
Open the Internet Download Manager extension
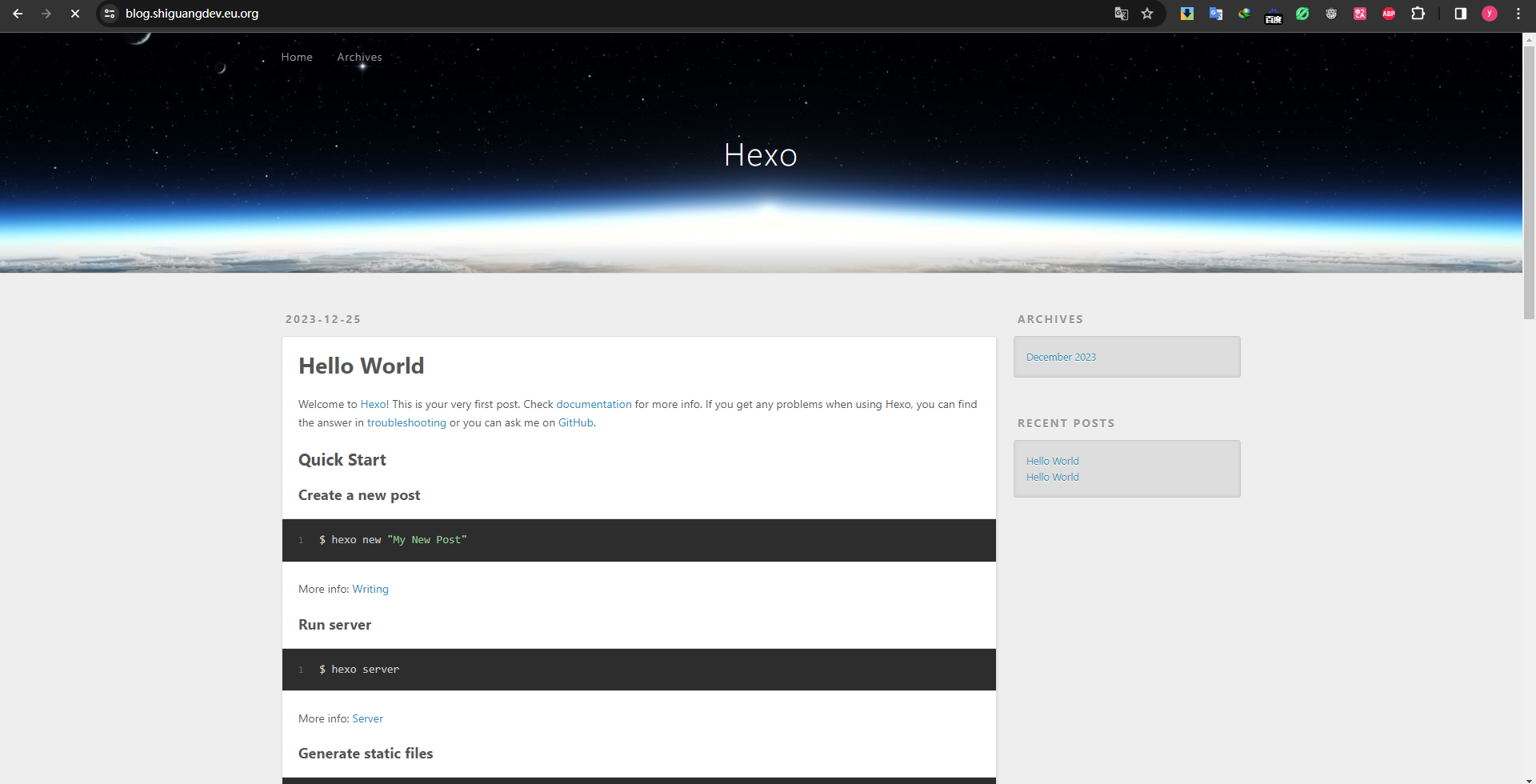pyautogui.click(x=1245, y=14)
